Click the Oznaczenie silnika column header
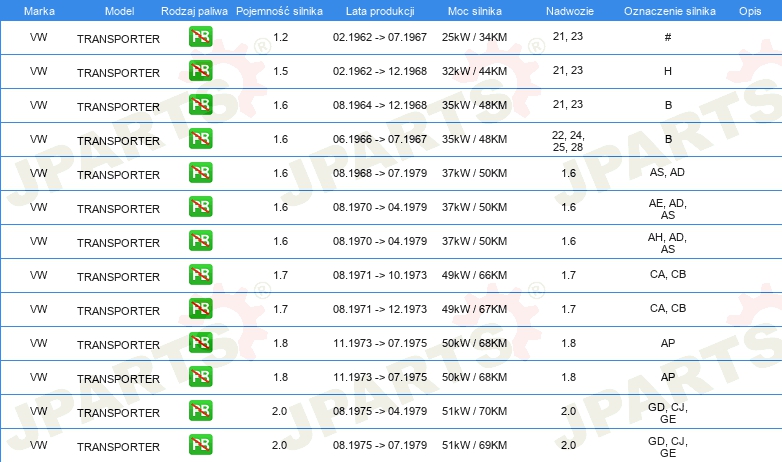Viewport: 782px width, 462px height. point(669,11)
